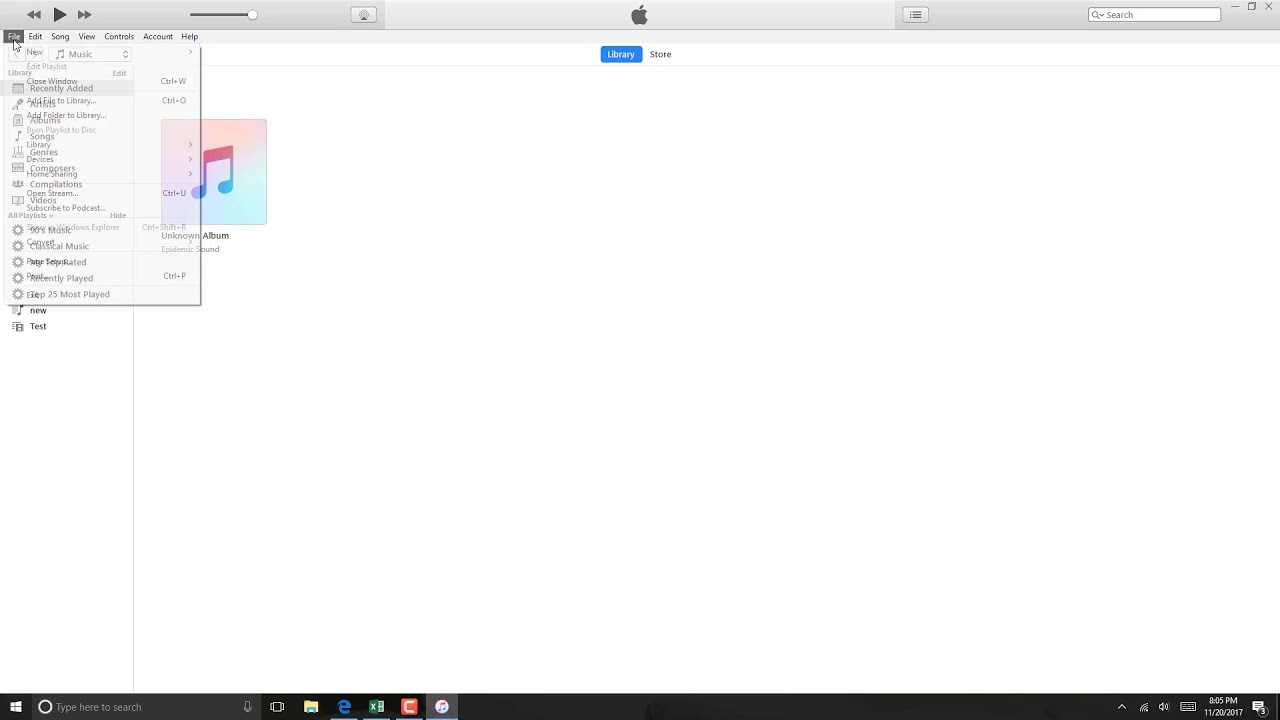1280x720 pixels.
Task: Select the 'Test' playlist in sidebar
Action: (x=38, y=326)
